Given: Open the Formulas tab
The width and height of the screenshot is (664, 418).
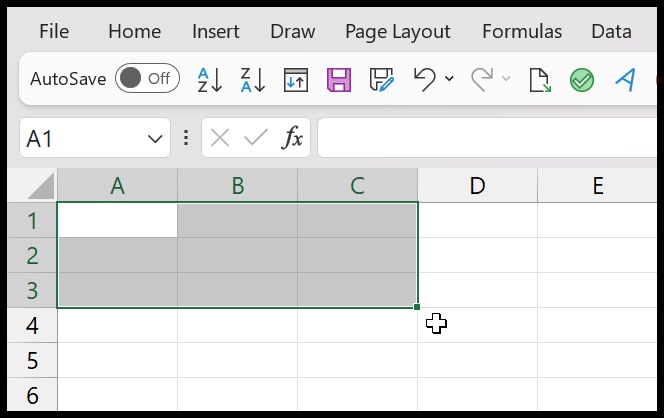Looking at the screenshot, I should tap(521, 31).
